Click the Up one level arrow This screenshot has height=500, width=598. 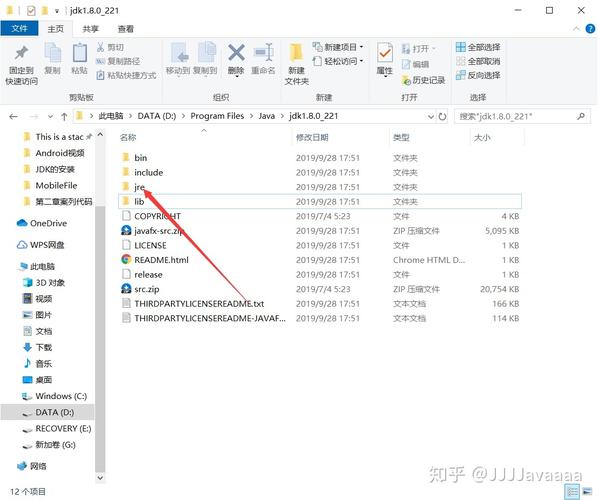[64, 116]
